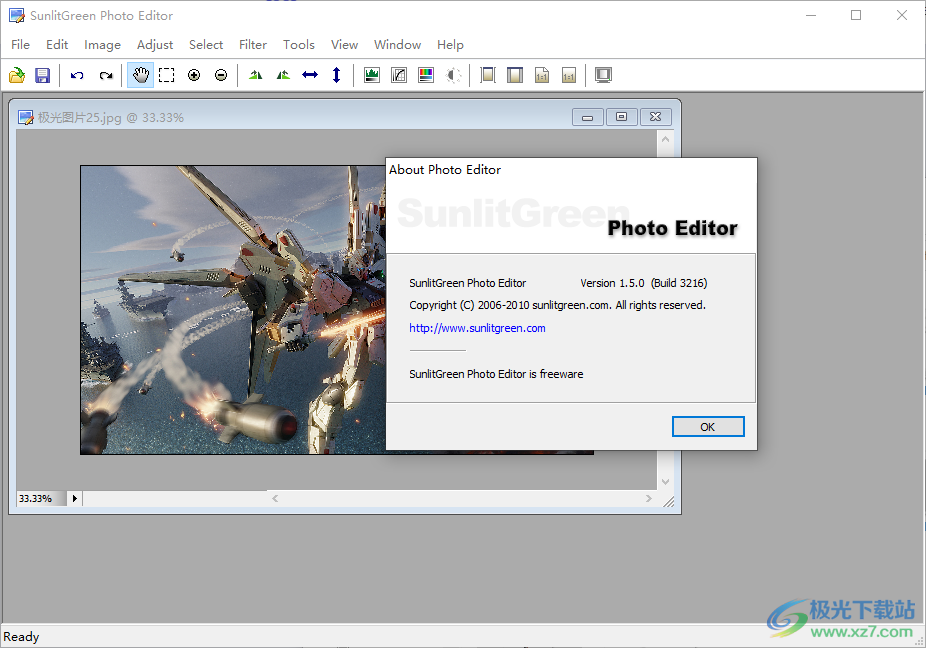Open the Color Balance adjustment
The width and height of the screenshot is (926, 648).
(426, 75)
